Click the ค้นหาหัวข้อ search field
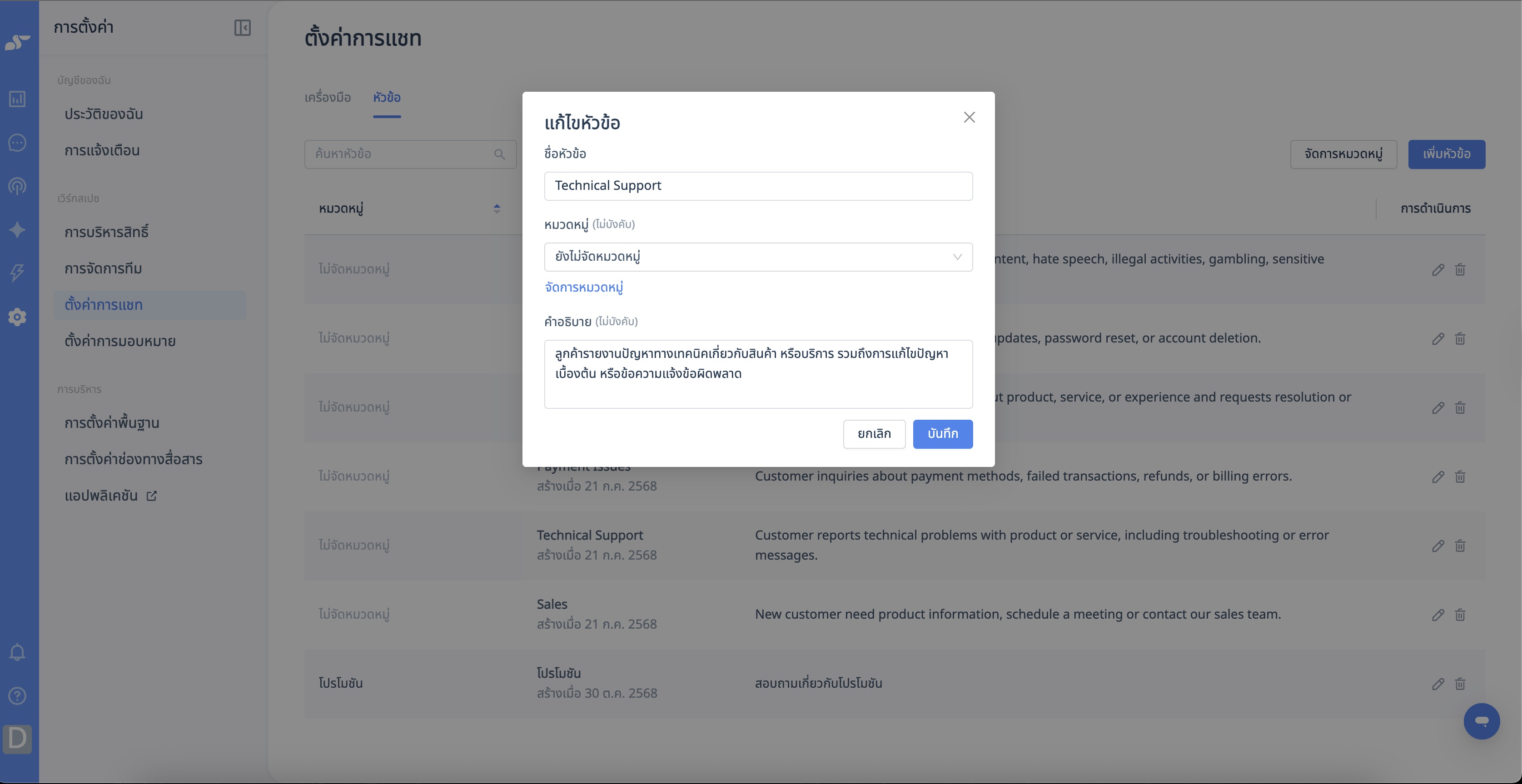Screen dimensions: 1522x784 pos(410,154)
